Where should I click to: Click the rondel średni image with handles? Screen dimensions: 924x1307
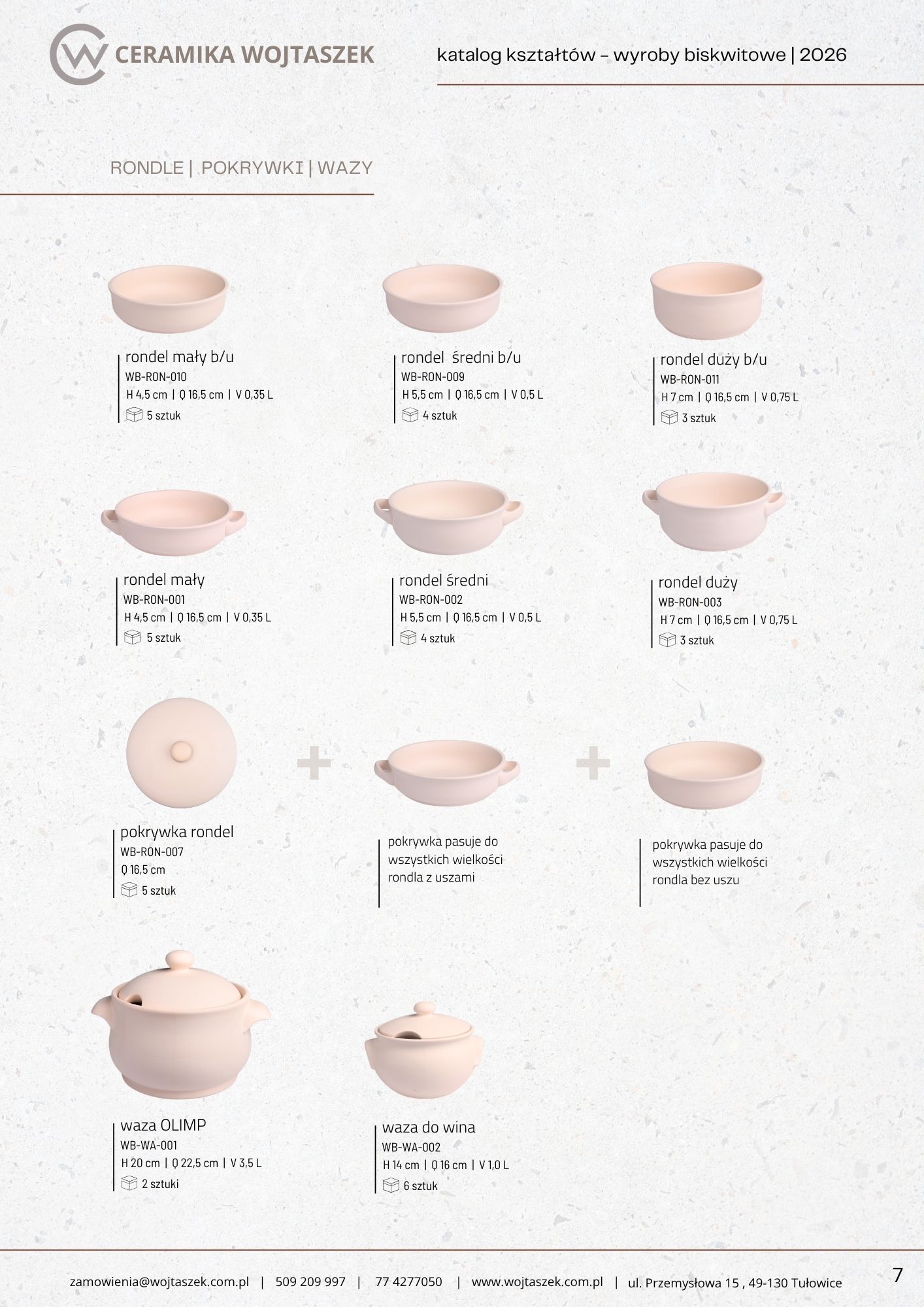tap(448, 516)
